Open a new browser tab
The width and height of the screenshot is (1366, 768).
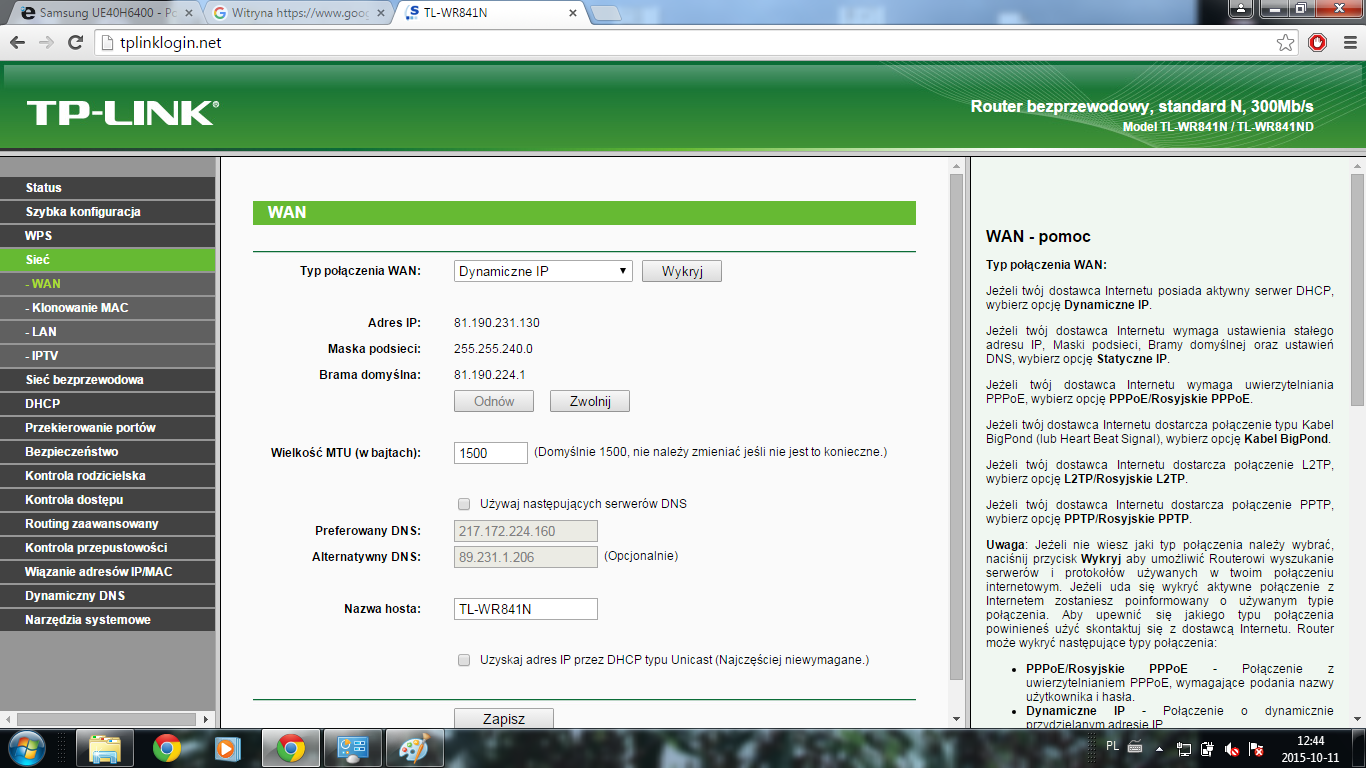pyautogui.click(x=606, y=13)
